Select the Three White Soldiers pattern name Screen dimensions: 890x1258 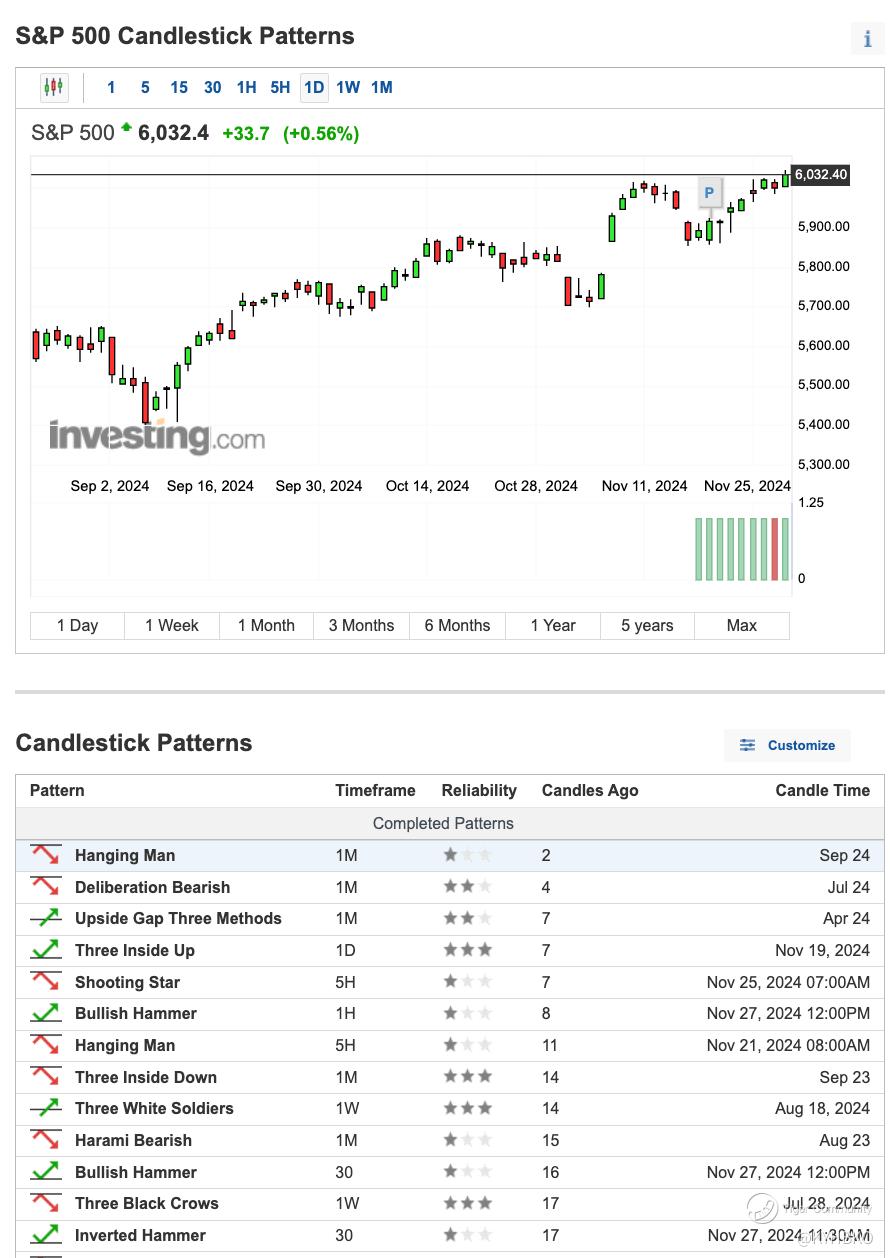(154, 1108)
